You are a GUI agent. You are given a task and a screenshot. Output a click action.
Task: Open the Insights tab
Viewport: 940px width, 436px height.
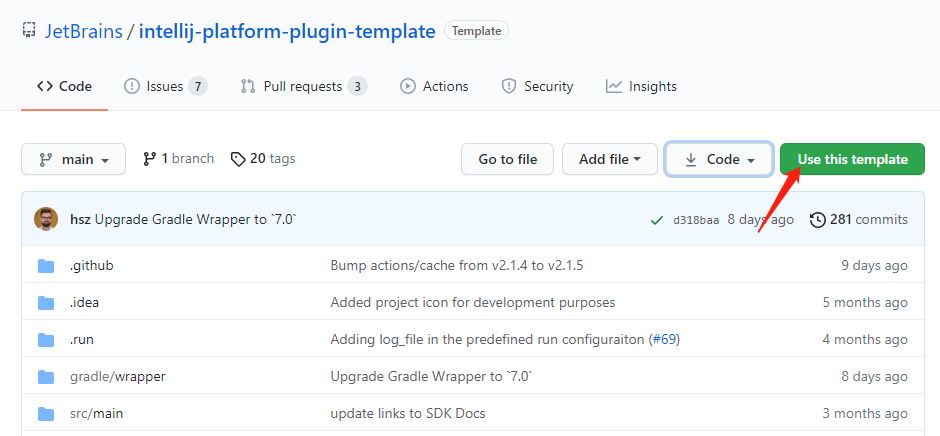pyautogui.click(x=641, y=86)
